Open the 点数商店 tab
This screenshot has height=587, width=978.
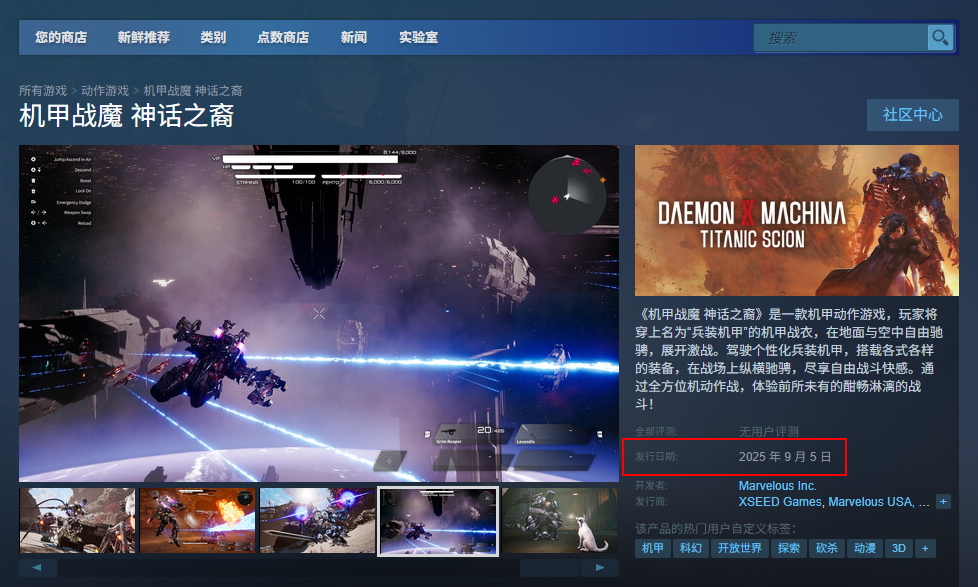pyautogui.click(x=283, y=38)
